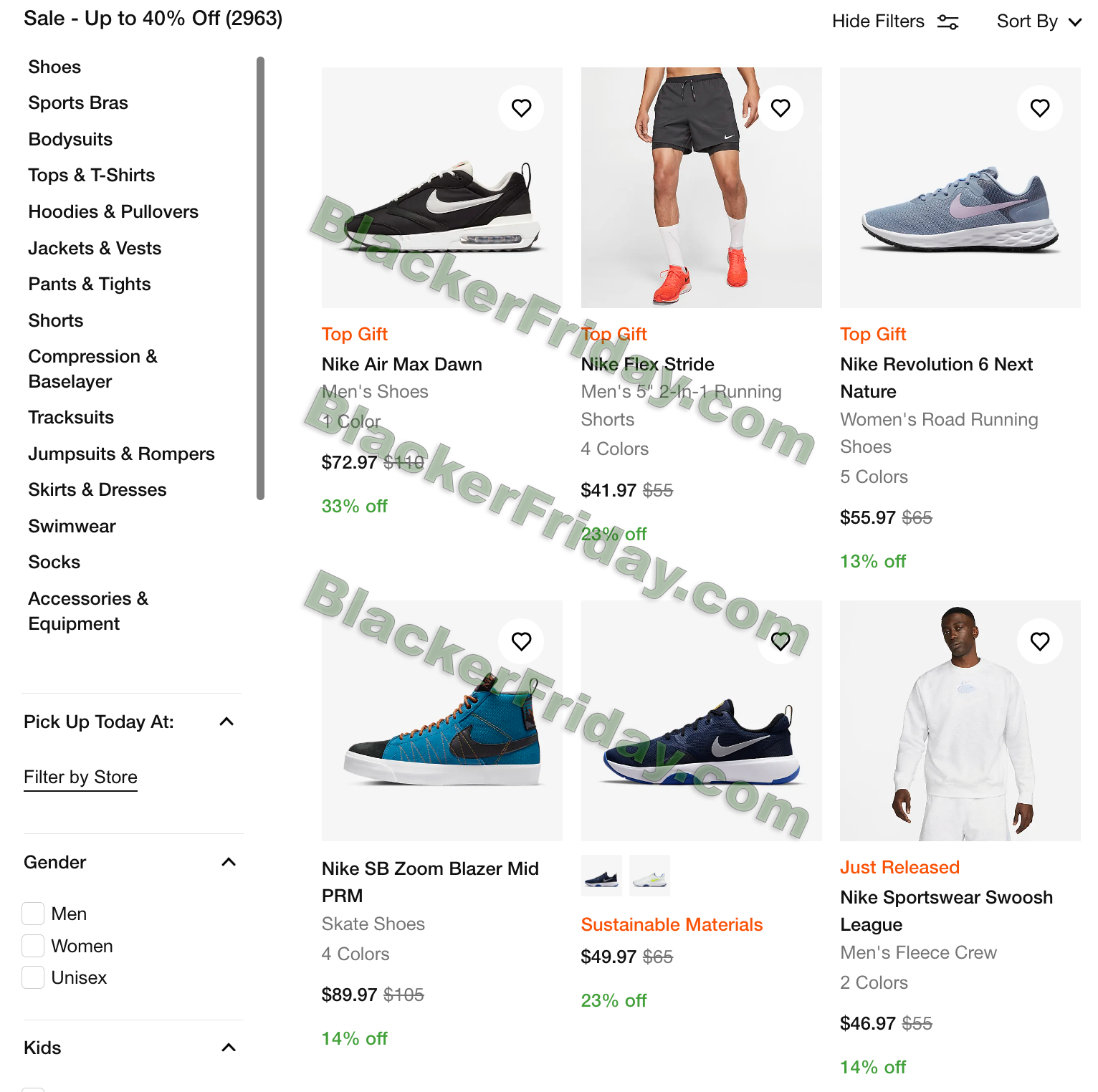Open the Sort By chevron

click(x=1075, y=22)
